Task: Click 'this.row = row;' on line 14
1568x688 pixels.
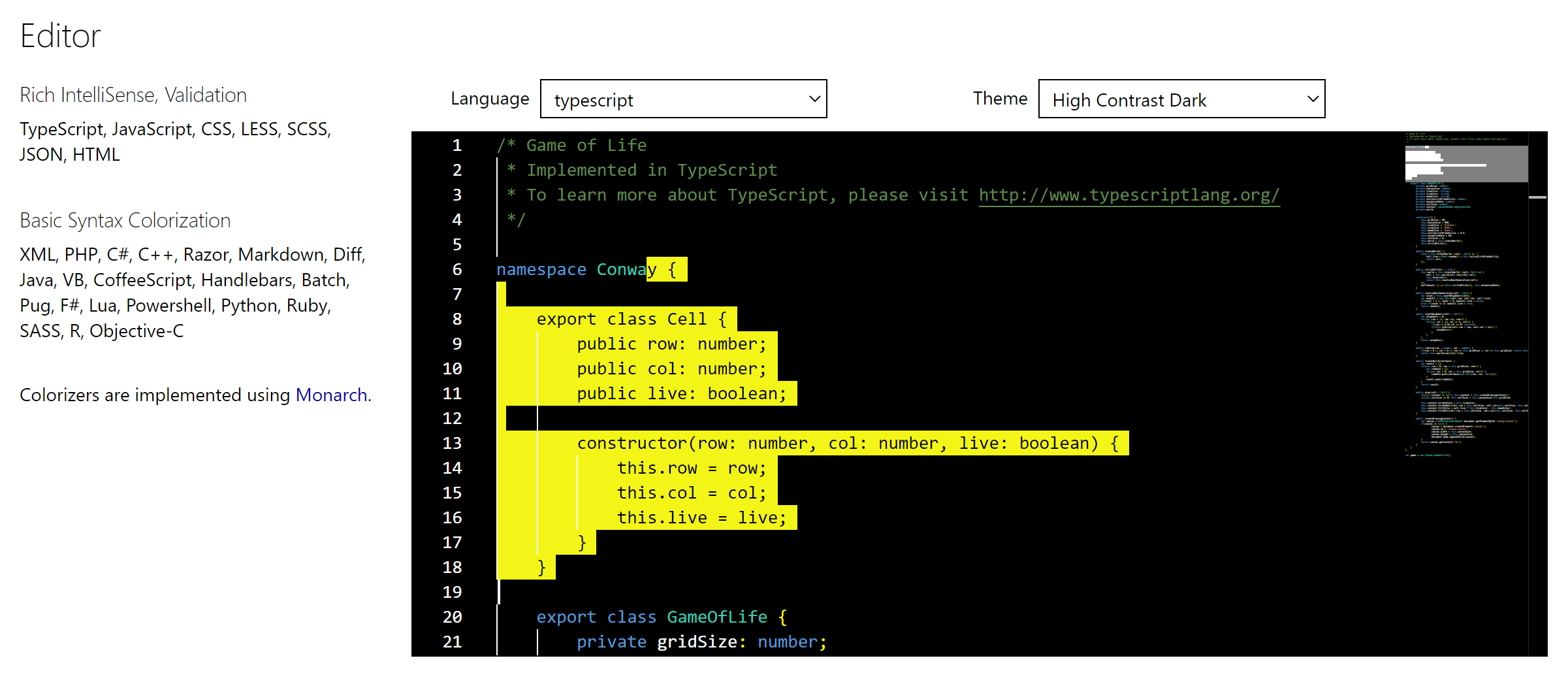Action: 692,468
